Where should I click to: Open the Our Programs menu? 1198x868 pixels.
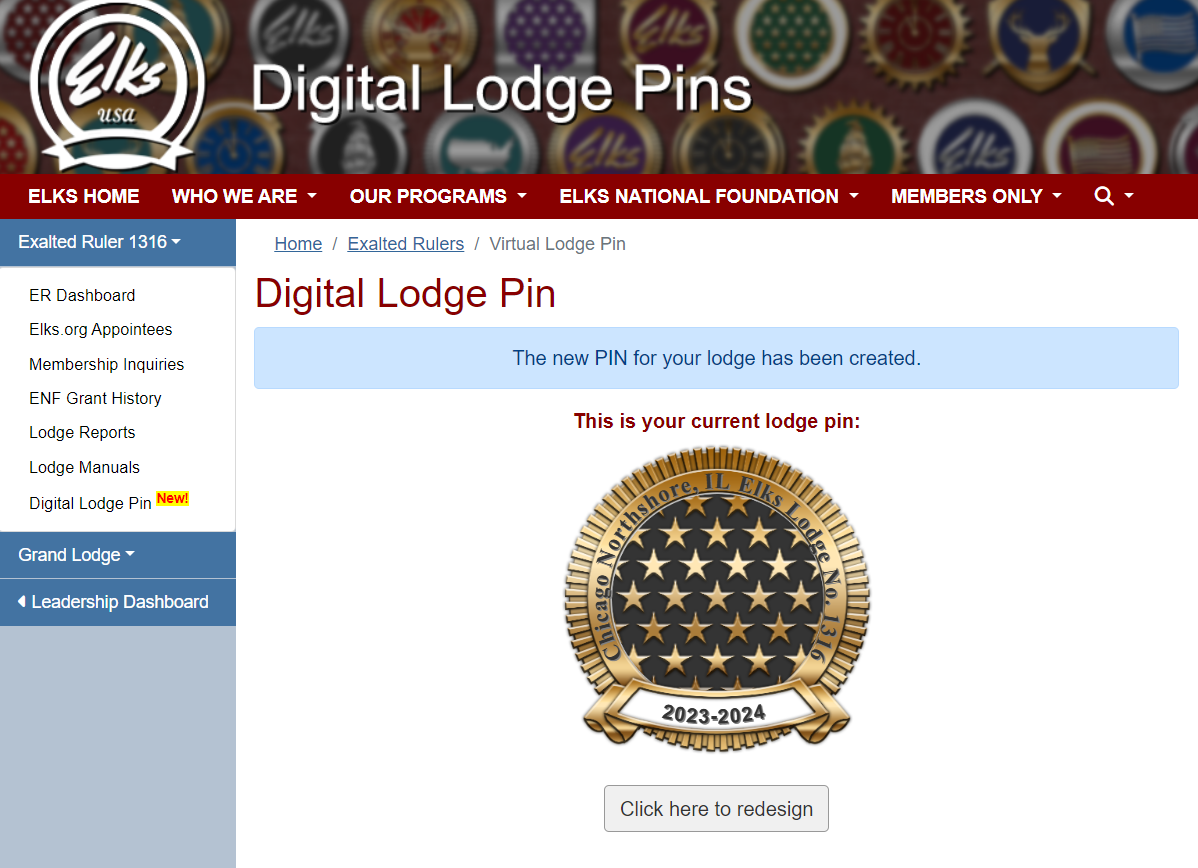pos(438,196)
